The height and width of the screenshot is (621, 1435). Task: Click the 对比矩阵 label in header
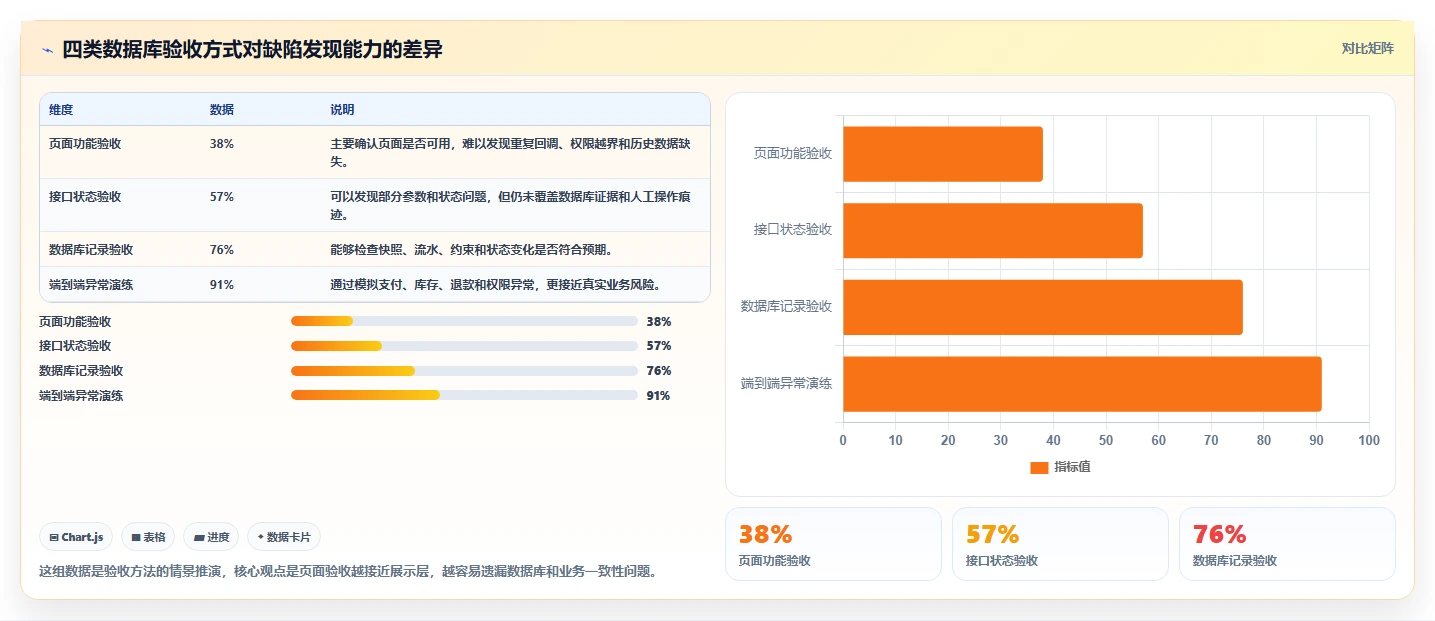tap(1367, 48)
